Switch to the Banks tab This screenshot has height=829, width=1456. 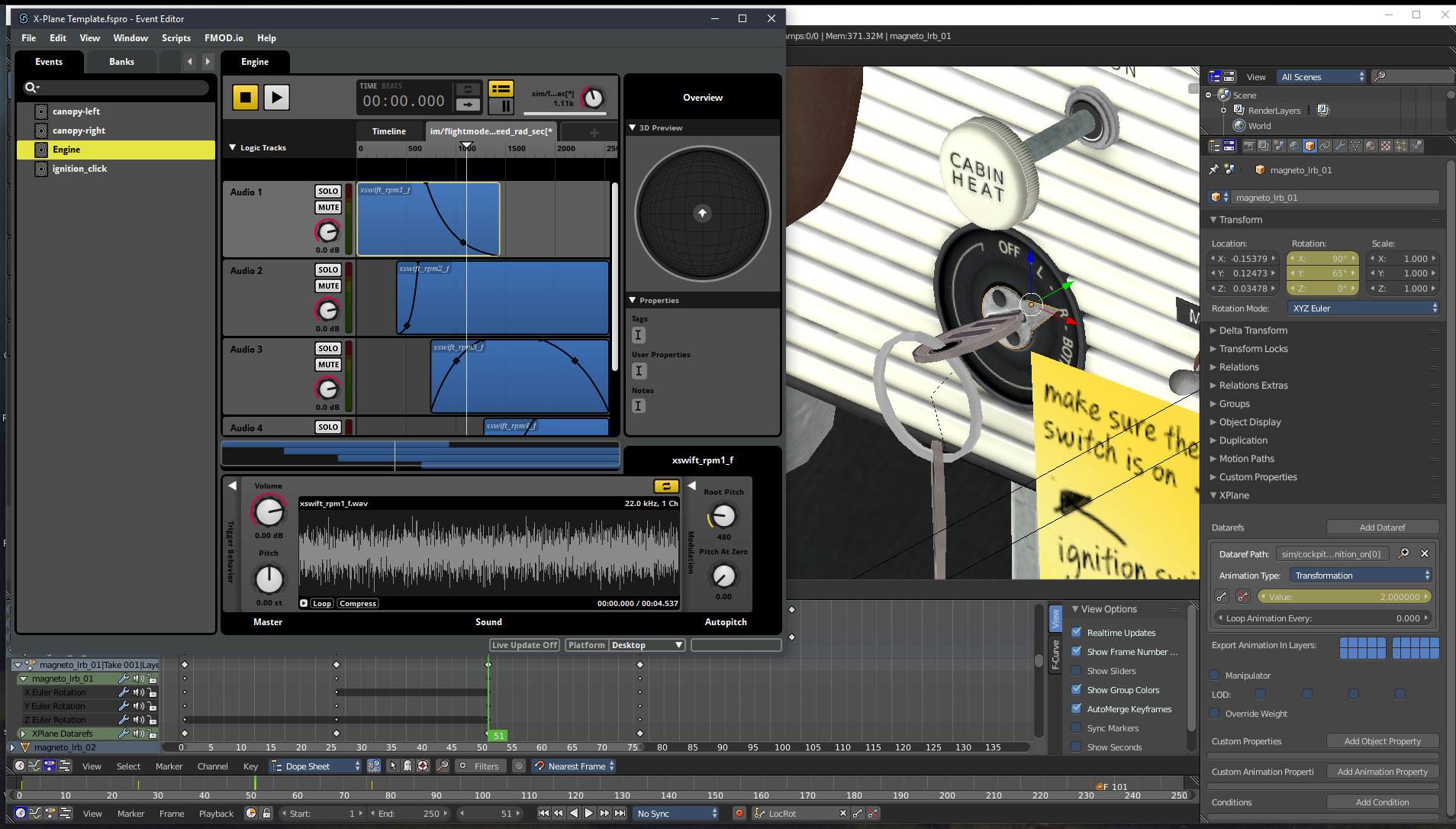pos(121,62)
